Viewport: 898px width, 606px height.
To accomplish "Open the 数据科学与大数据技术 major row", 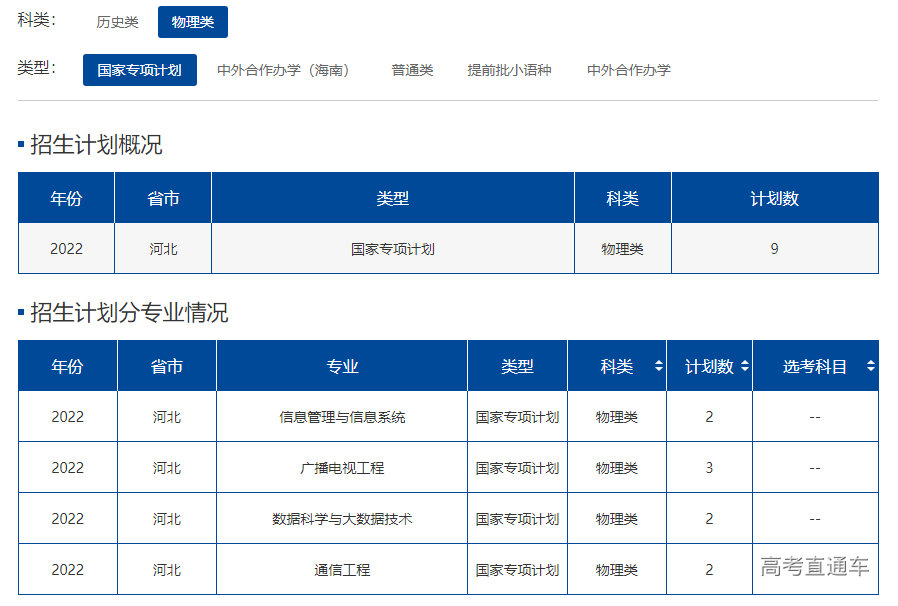I will (x=342, y=518).
